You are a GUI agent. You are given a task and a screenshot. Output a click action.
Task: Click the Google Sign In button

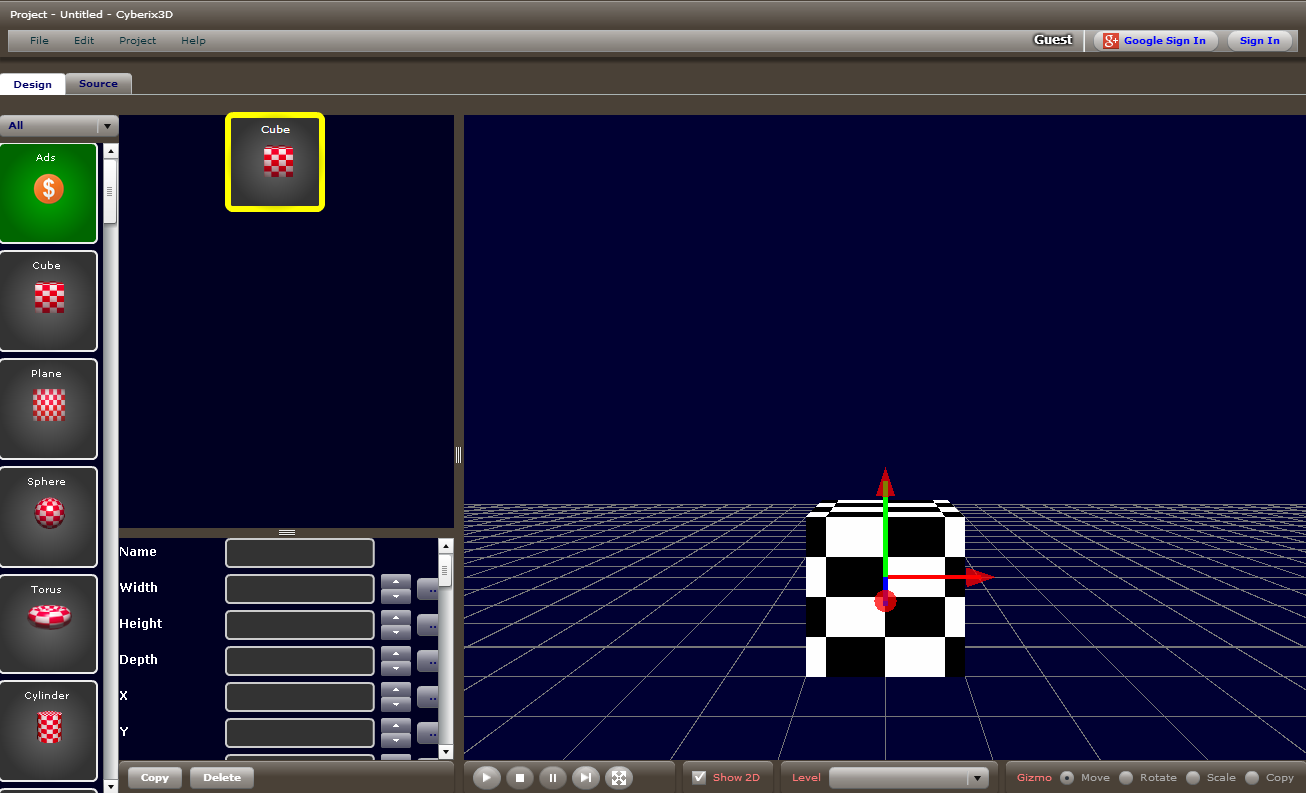coord(1155,41)
